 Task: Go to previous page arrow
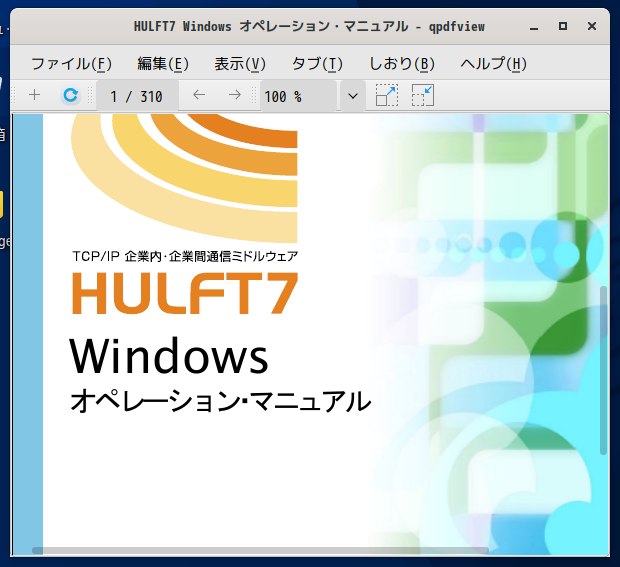click(199, 95)
